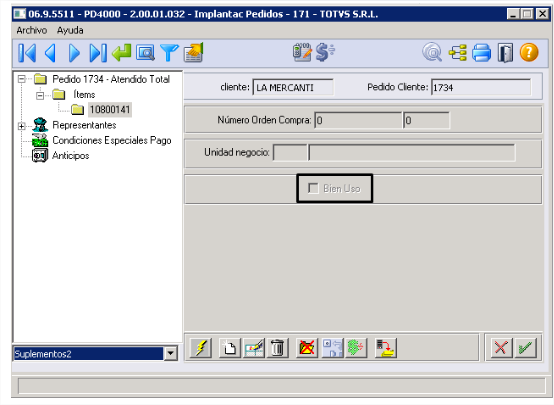554x405 pixels.
Task: Select Representantes in the tree
Action: click(84, 125)
